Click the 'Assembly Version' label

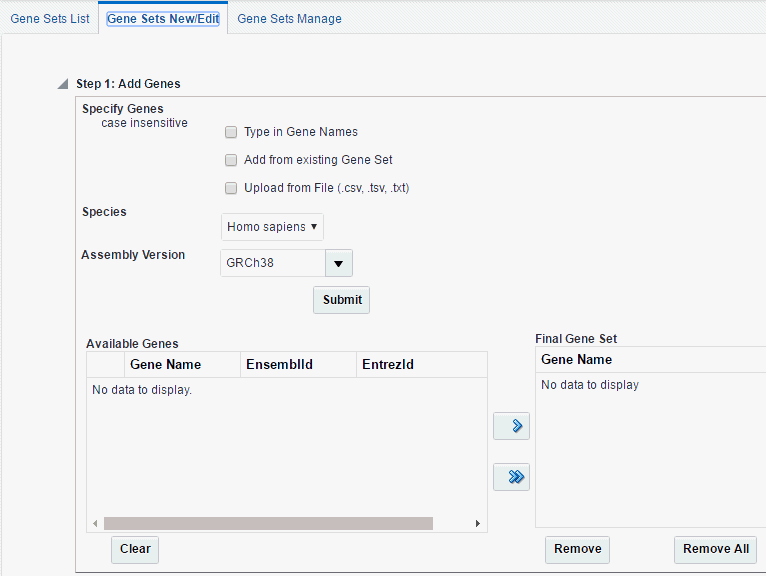[133, 255]
